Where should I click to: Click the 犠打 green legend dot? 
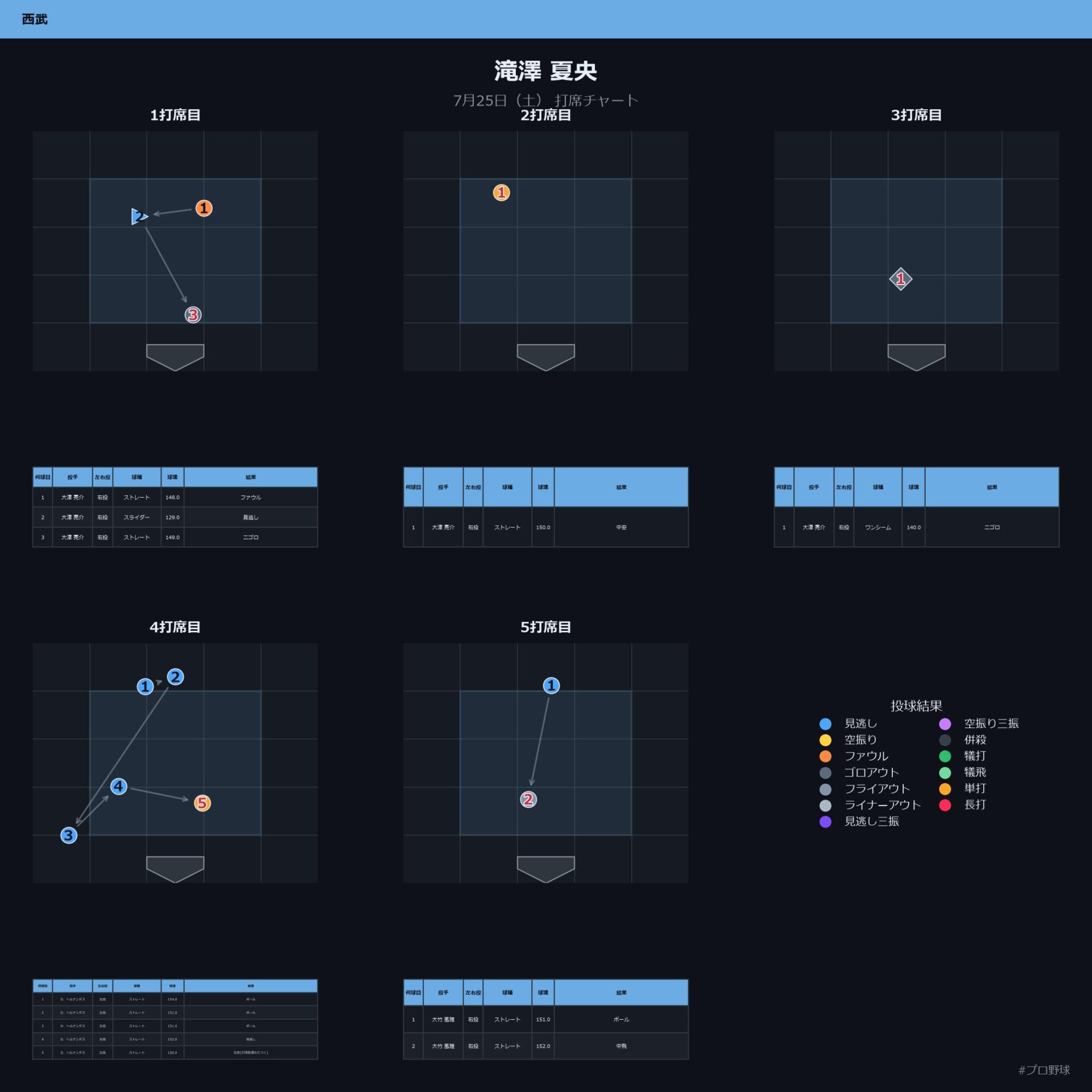pyautogui.click(x=945, y=756)
